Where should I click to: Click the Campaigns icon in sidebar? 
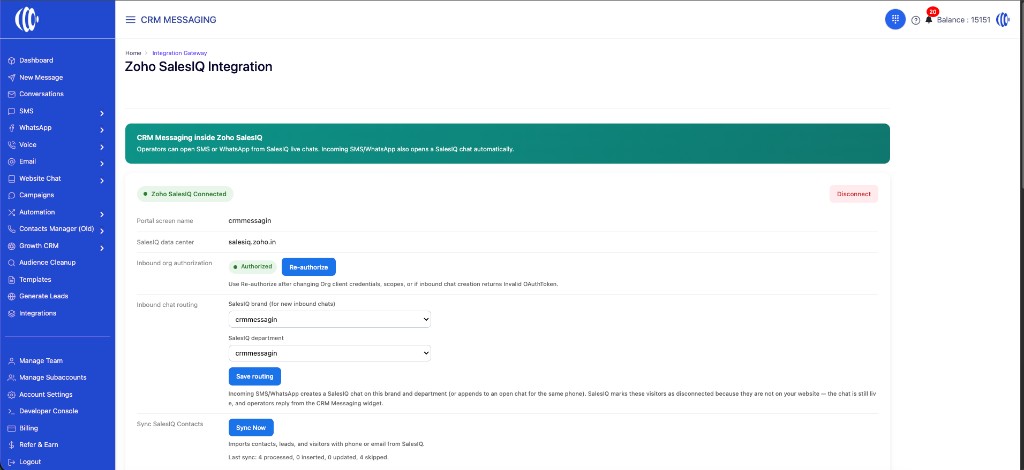click(11, 195)
